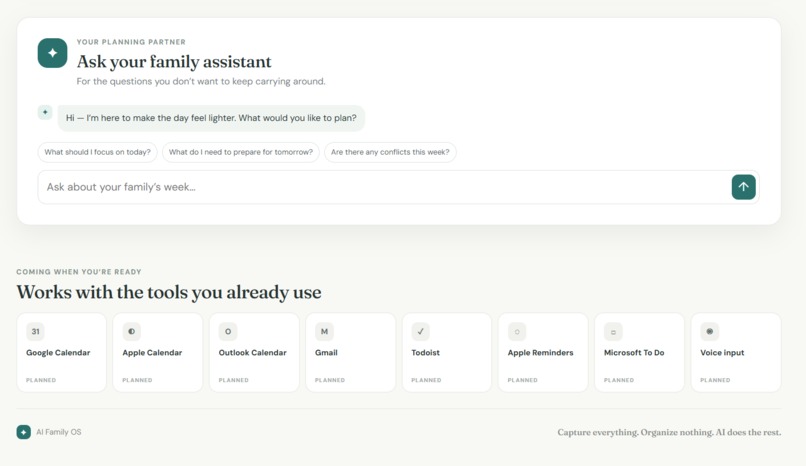Click the green sparkle assistant logo icon
Screen dimensions: 806x466
pos(52,53)
